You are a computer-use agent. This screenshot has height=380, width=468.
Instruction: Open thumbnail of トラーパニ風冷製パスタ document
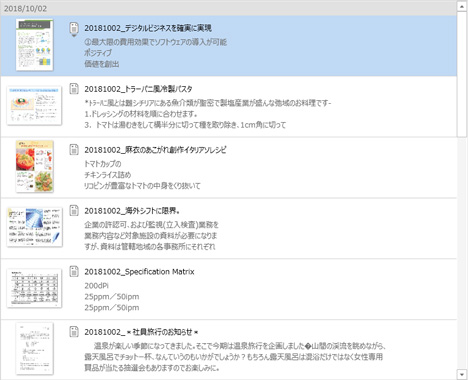(x=34, y=105)
